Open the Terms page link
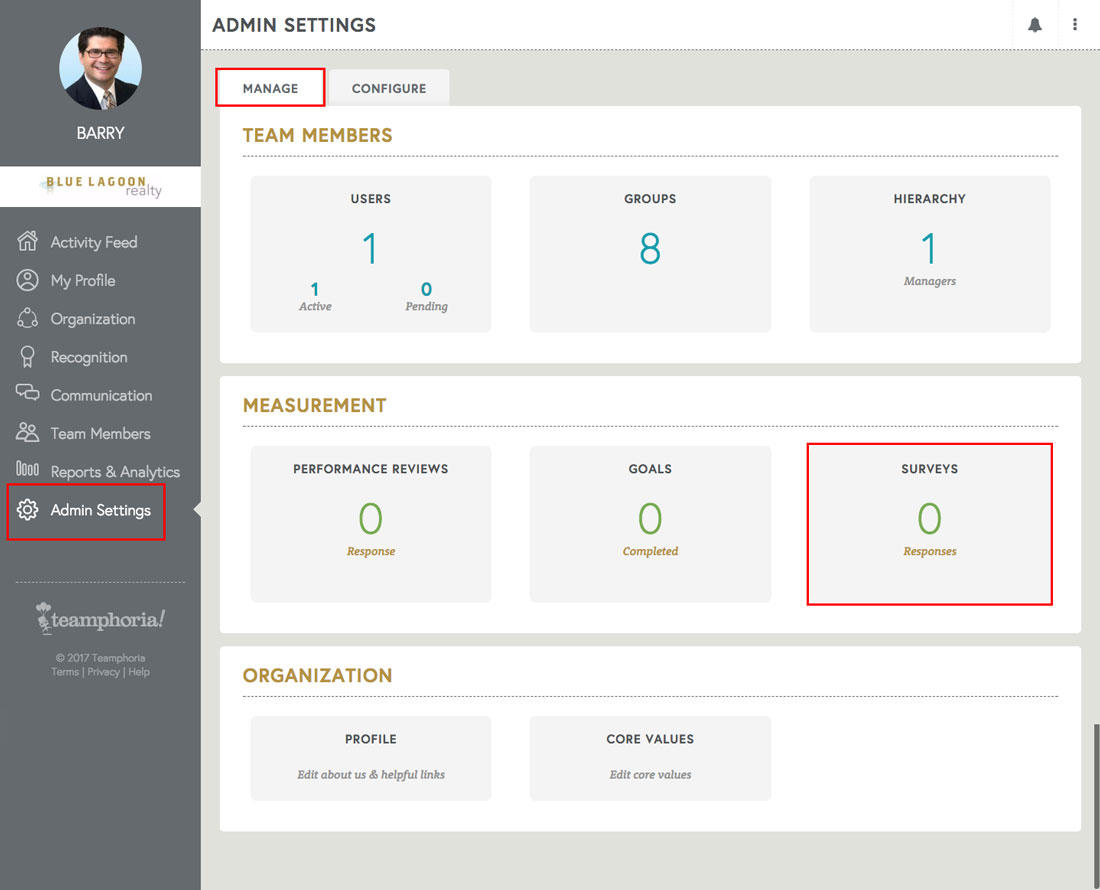The height and width of the screenshot is (890, 1100). [x=64, y=671]
